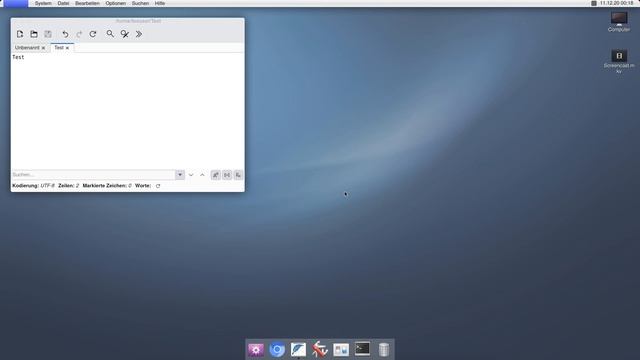
Task: Open the purple settings app in dock
Action: 256,350
